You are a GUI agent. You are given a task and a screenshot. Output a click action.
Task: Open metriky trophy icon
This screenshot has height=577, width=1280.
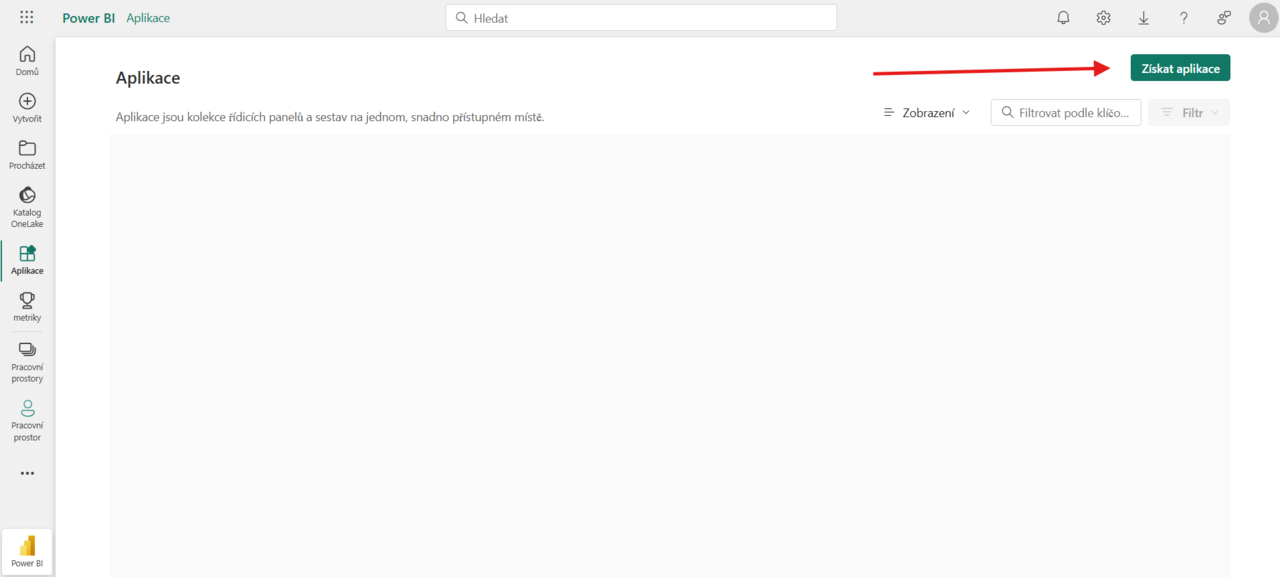[27, 306]
